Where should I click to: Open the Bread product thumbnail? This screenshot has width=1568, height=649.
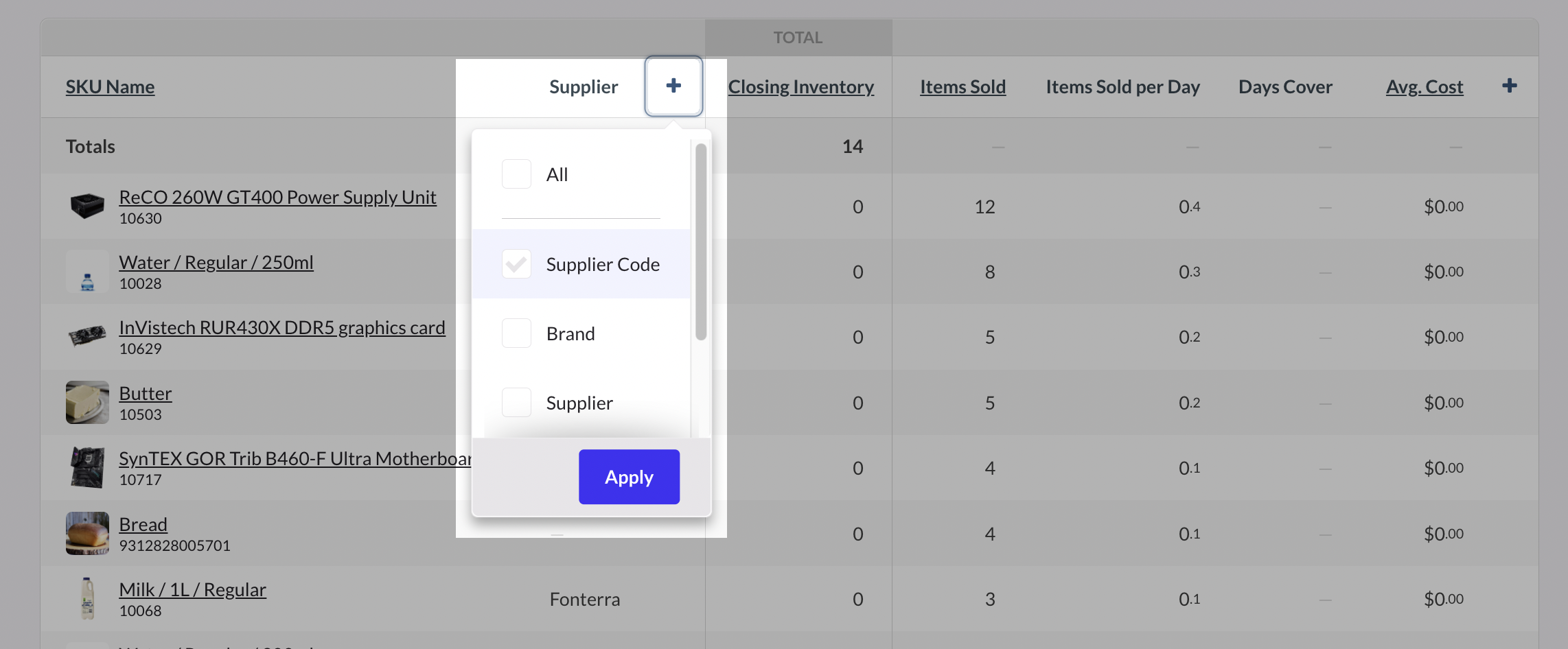87,533
